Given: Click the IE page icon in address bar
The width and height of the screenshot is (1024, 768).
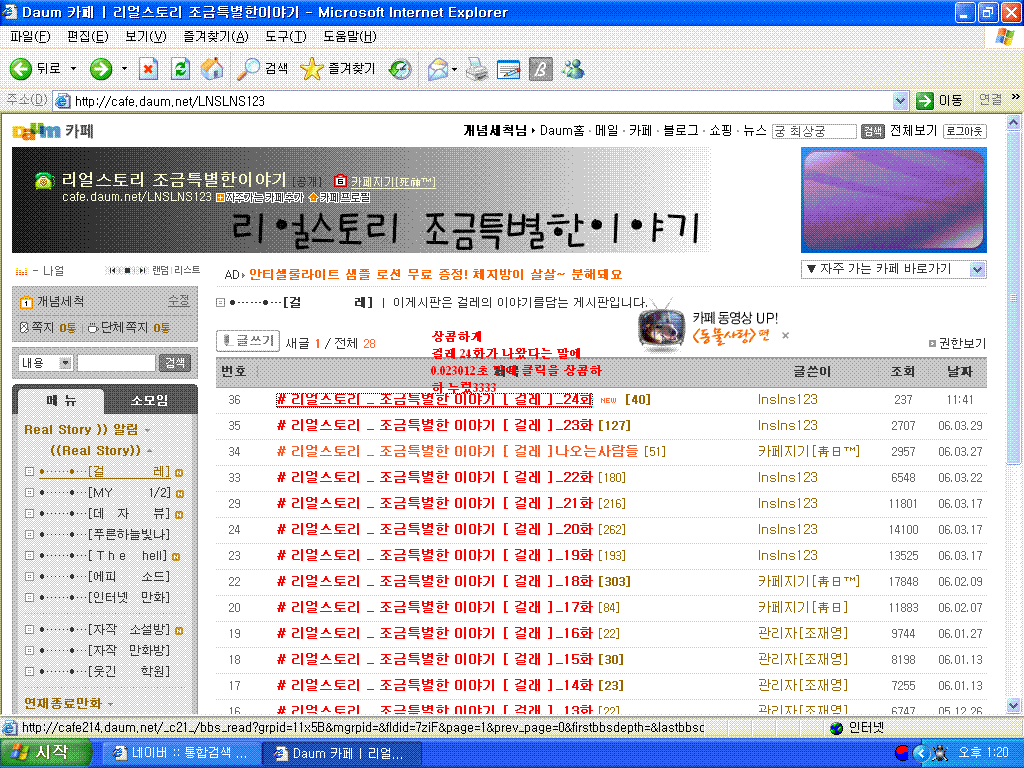Looking at the screenshot, I should 63,101.
